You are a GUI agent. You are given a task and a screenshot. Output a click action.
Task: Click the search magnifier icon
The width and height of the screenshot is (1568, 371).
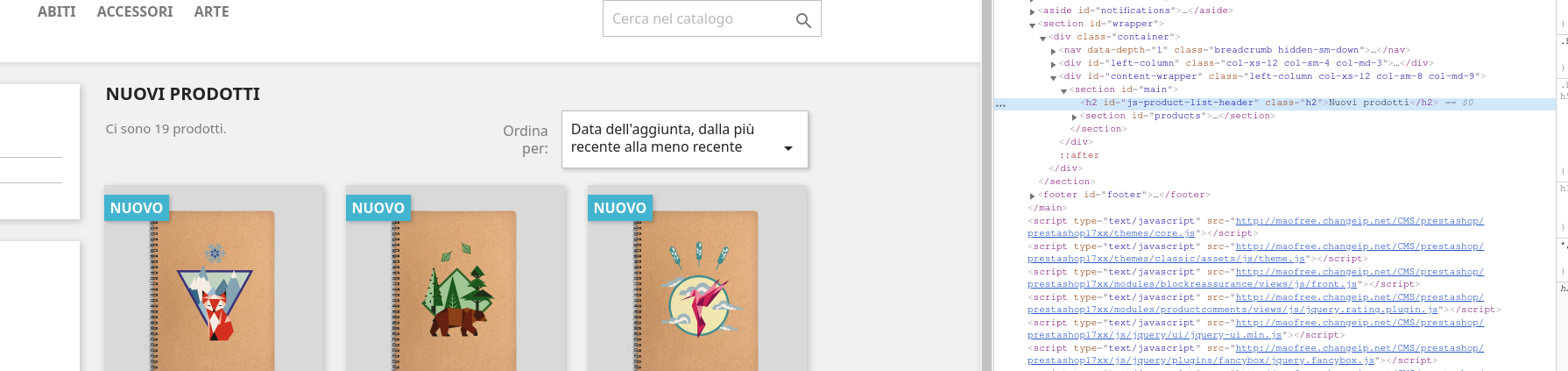pyautogui.click(x=803, y=20)
